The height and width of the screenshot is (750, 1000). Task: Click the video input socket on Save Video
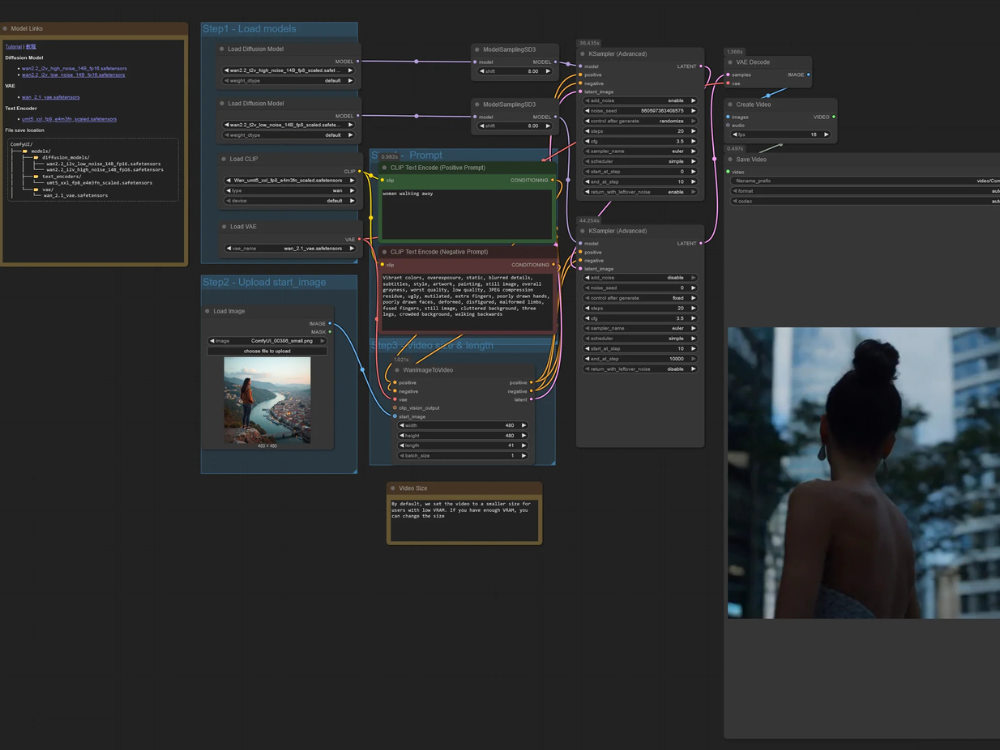(728, 172)
